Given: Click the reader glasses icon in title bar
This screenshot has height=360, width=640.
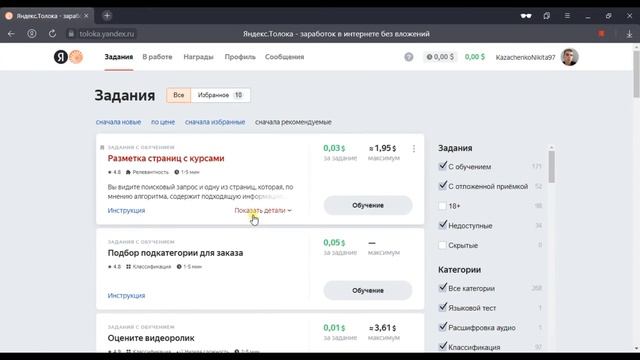Looking at the screenshot, I should [x=526, y=16].
